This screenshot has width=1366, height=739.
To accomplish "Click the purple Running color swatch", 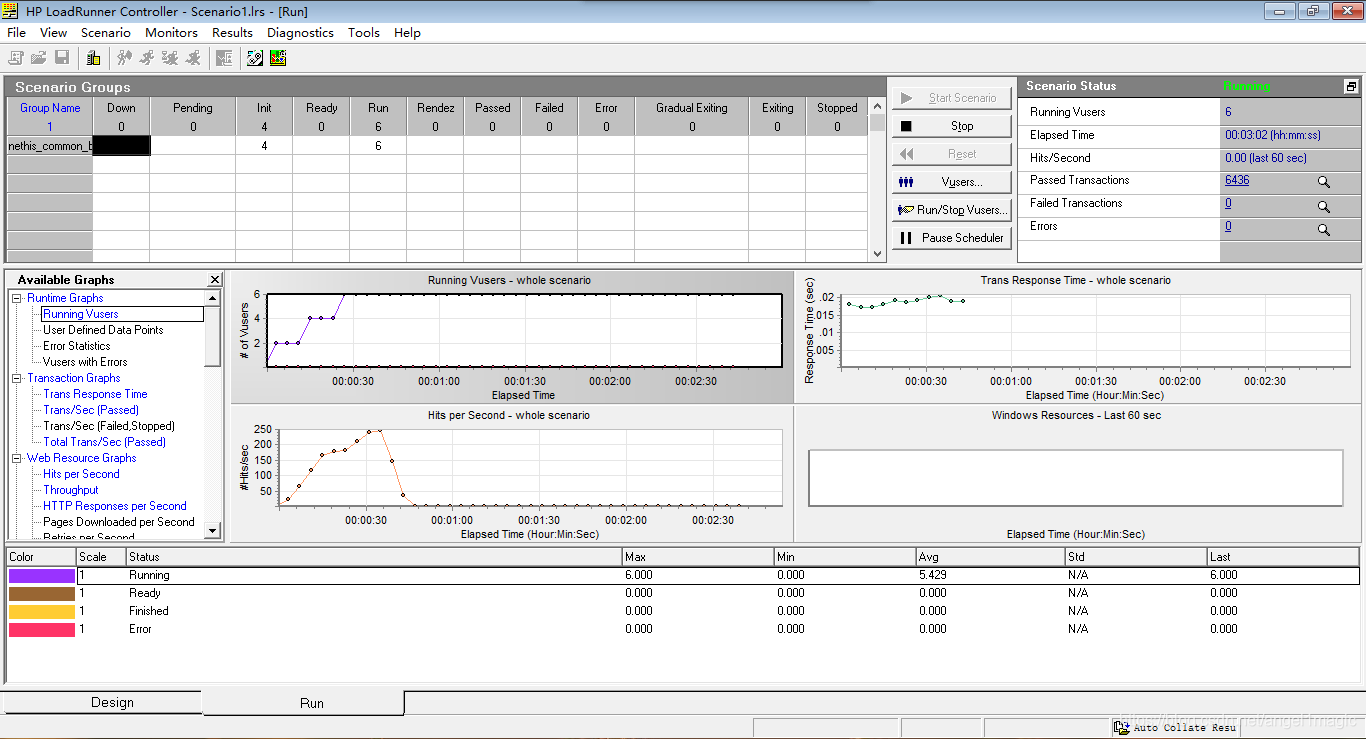I will pyautogui.click(x=42, y=576).
